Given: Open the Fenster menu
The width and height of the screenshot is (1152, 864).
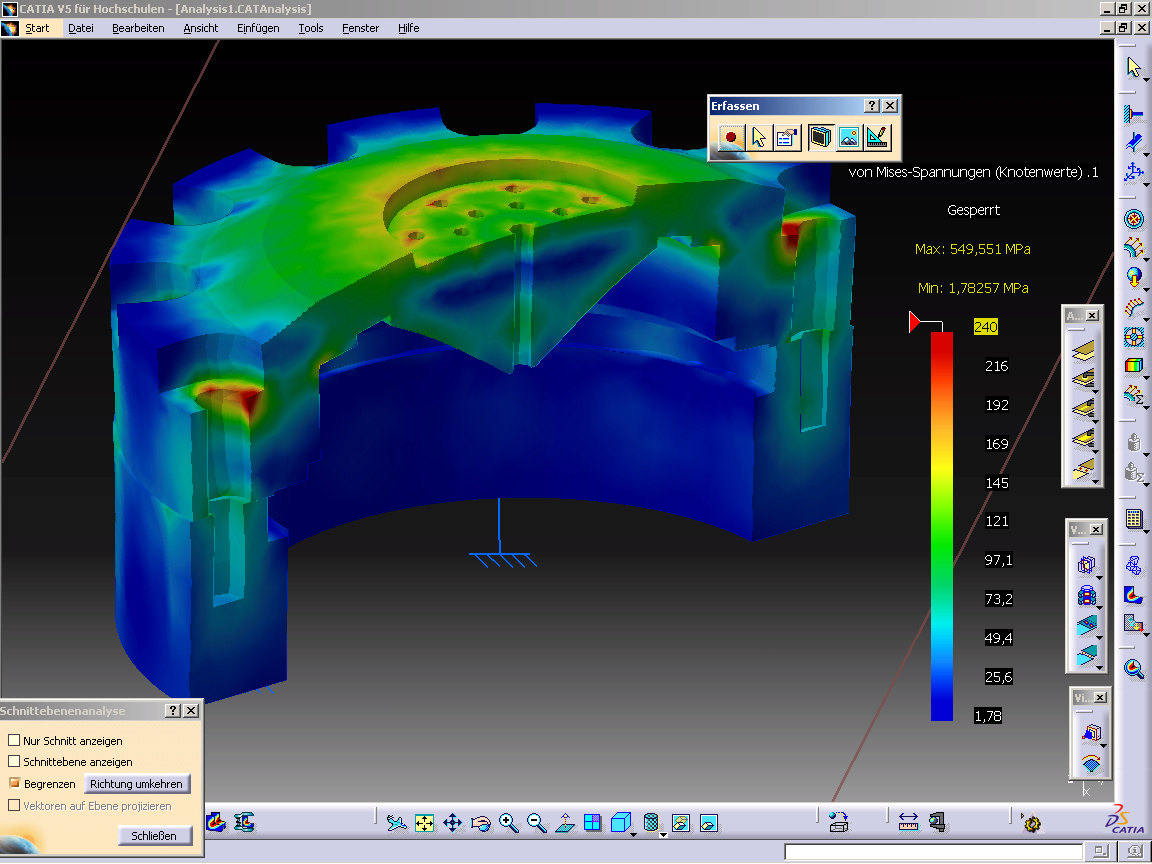Looking at the screenshot, I should coord(361,28).
